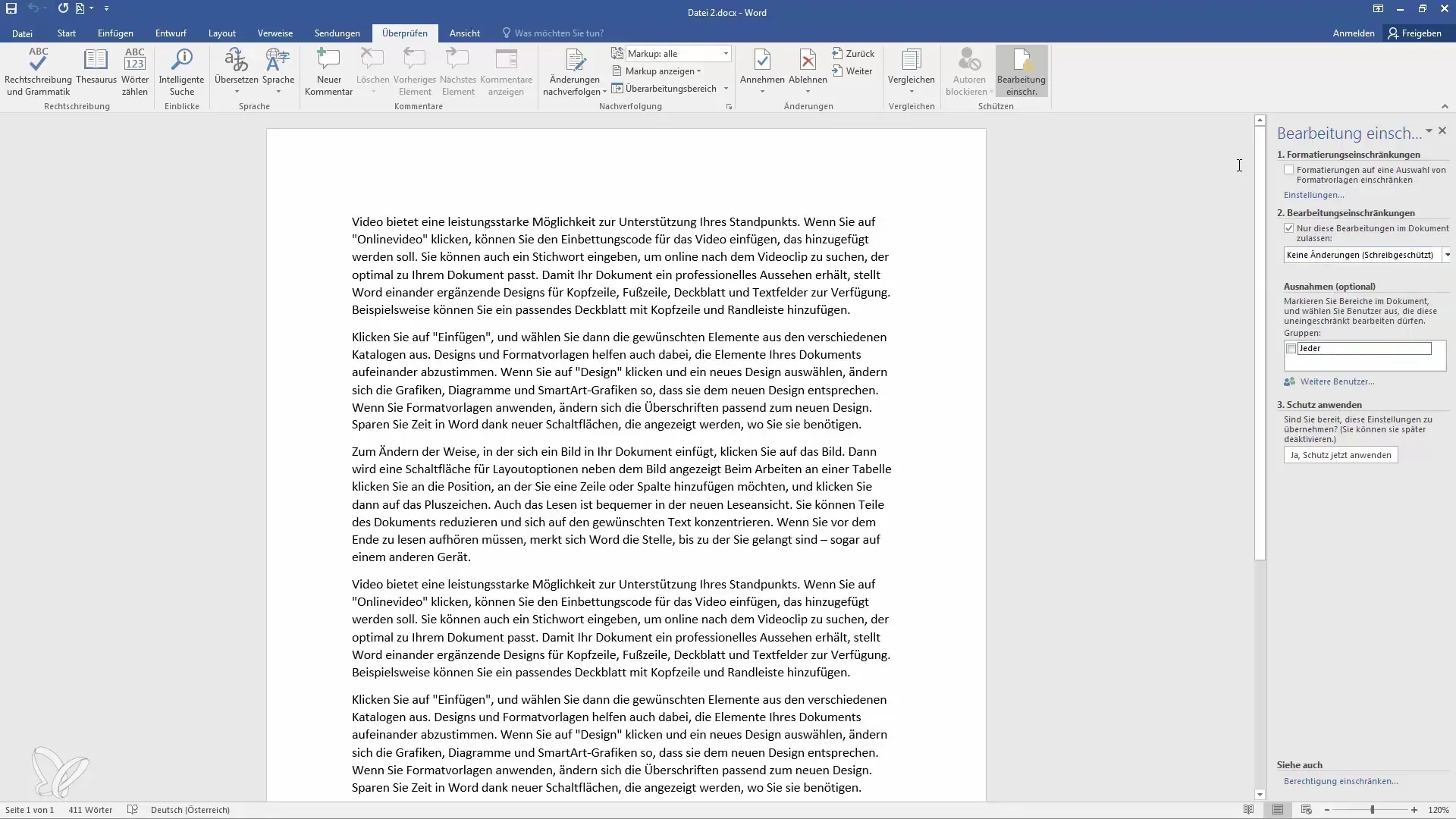
Task: Add a Neuer Kommentar
Action: [x=328, y=71]
